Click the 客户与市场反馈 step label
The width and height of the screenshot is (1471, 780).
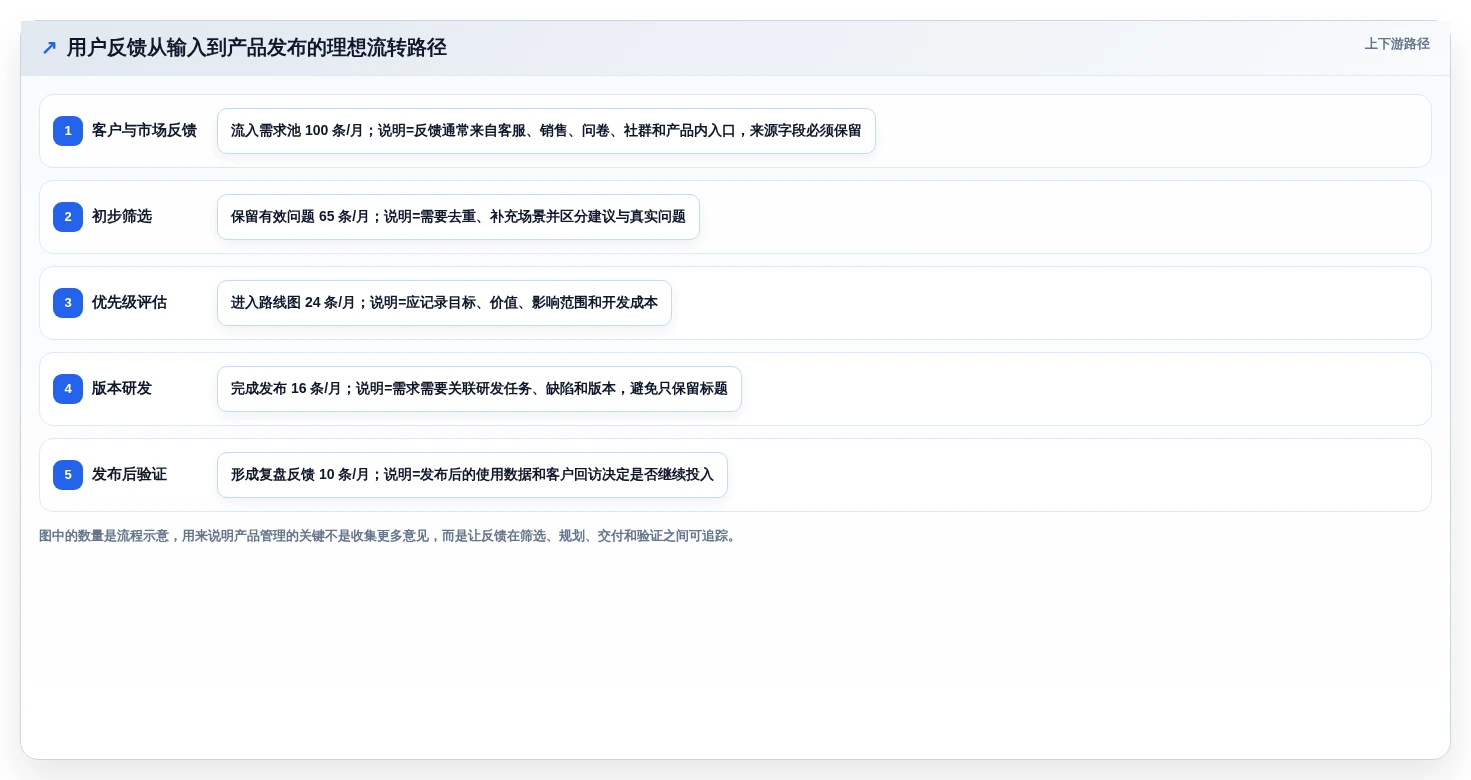(144, 131)
